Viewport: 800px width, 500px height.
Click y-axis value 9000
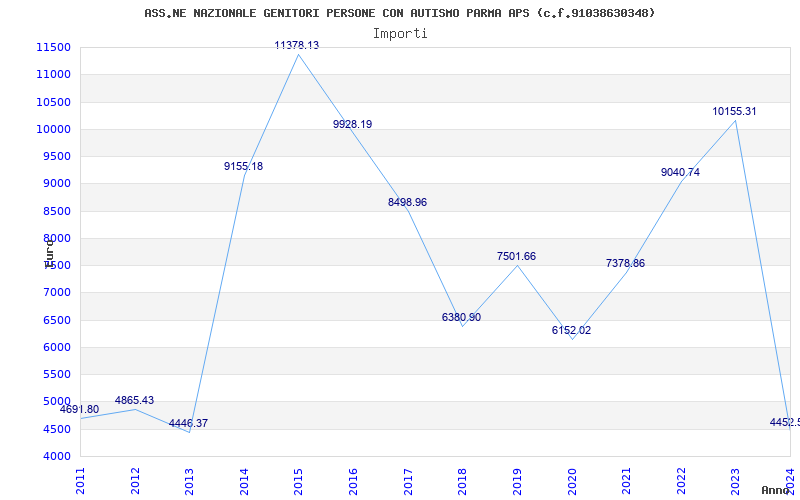click(56, 184)
